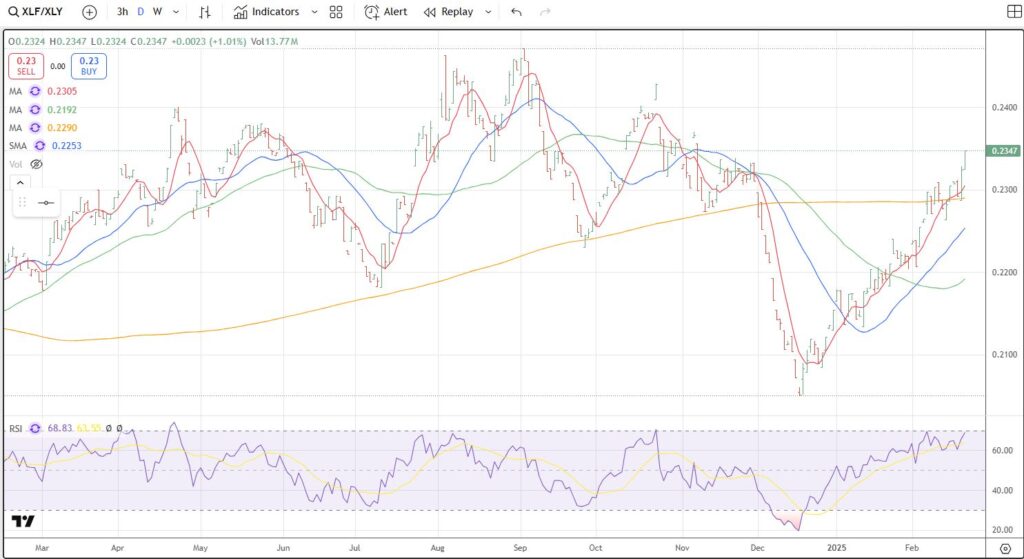Start bar Replay mode
Screen dimensions: 1024x559
(x=448, y=12)
